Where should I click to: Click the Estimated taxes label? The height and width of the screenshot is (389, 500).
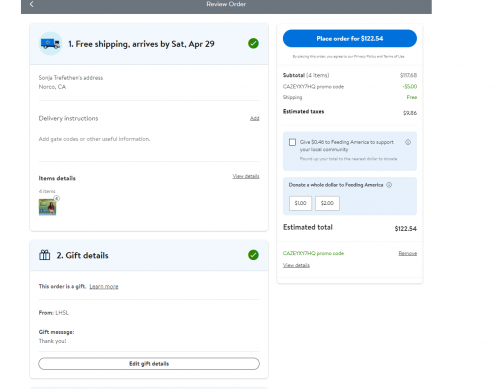click(x=303, y=111)
